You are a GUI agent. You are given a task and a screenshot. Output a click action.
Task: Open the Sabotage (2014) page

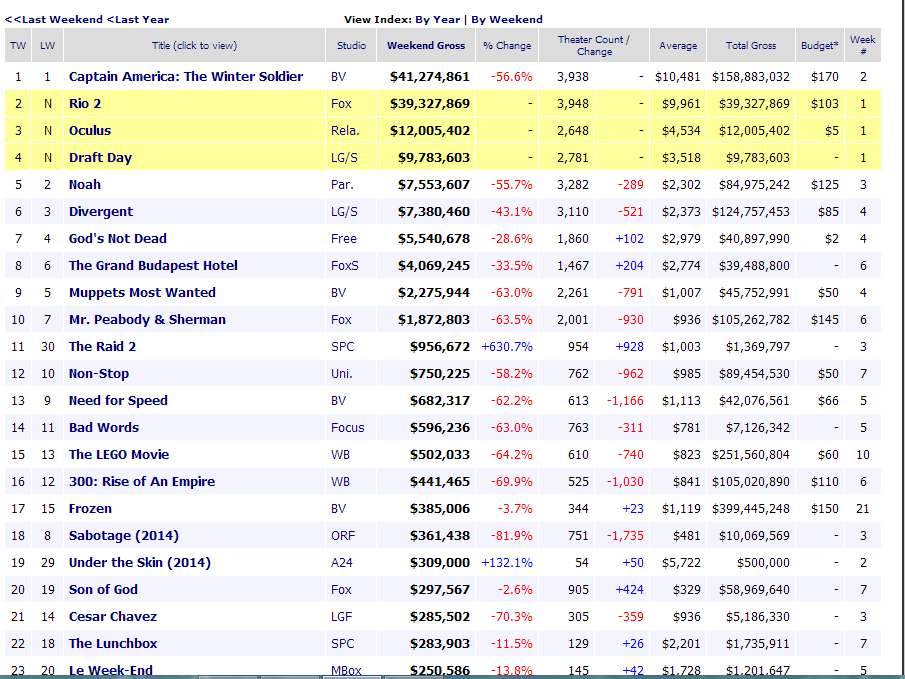[124, 536]
